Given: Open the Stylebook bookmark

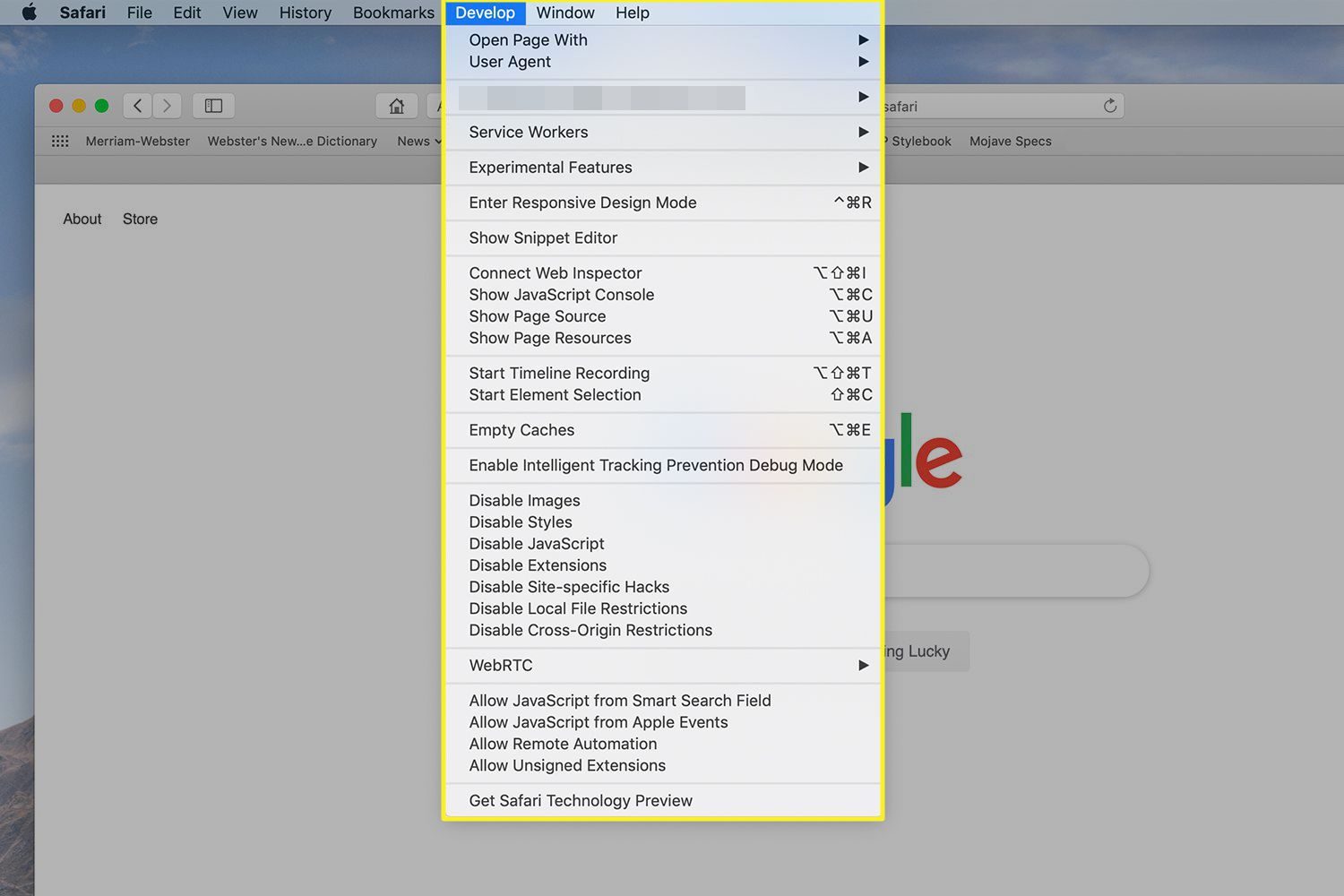Looking at the screenshot, I should pos(919,141).
